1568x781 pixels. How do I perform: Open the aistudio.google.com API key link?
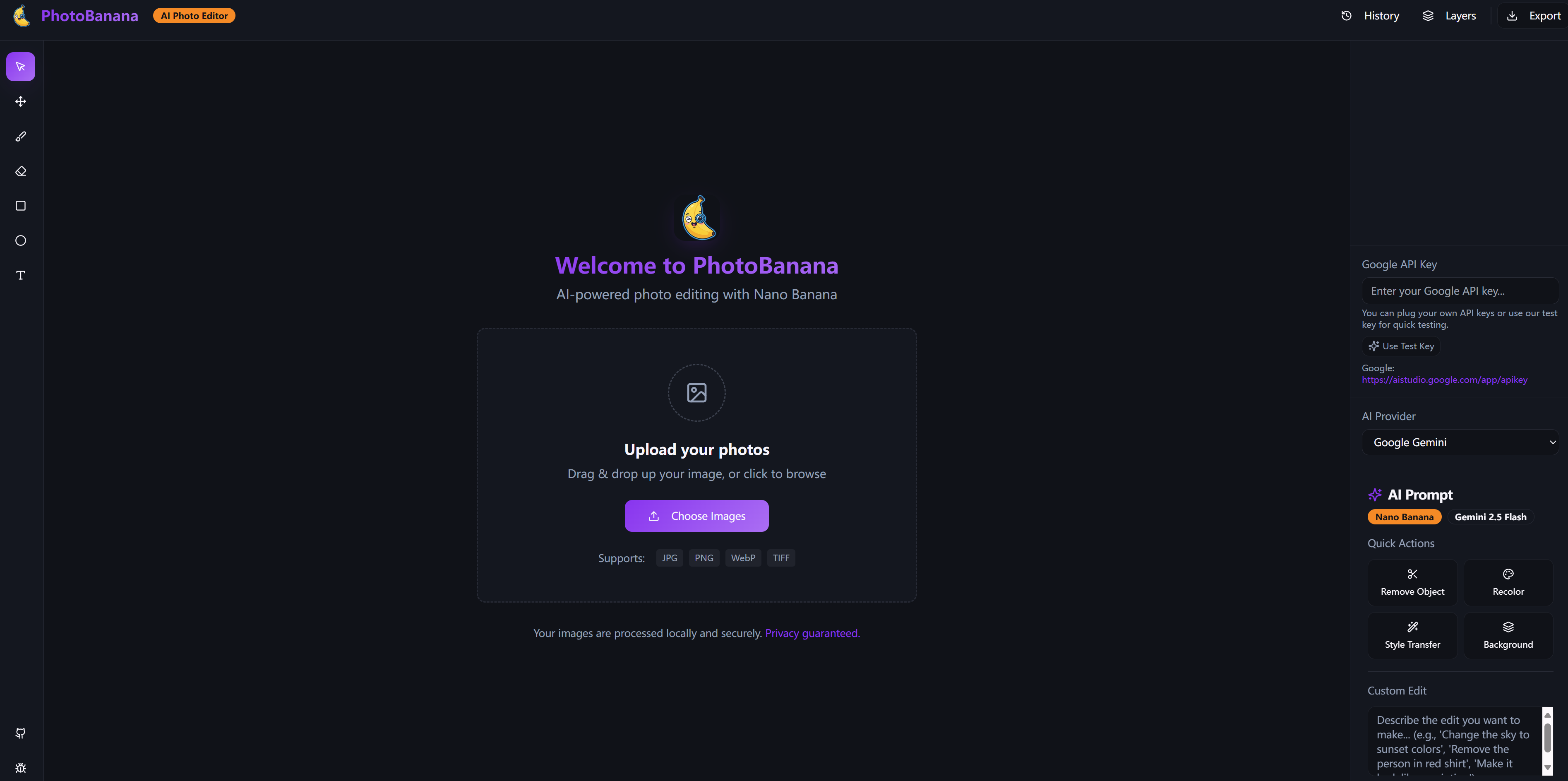[x=1444, y=380]
